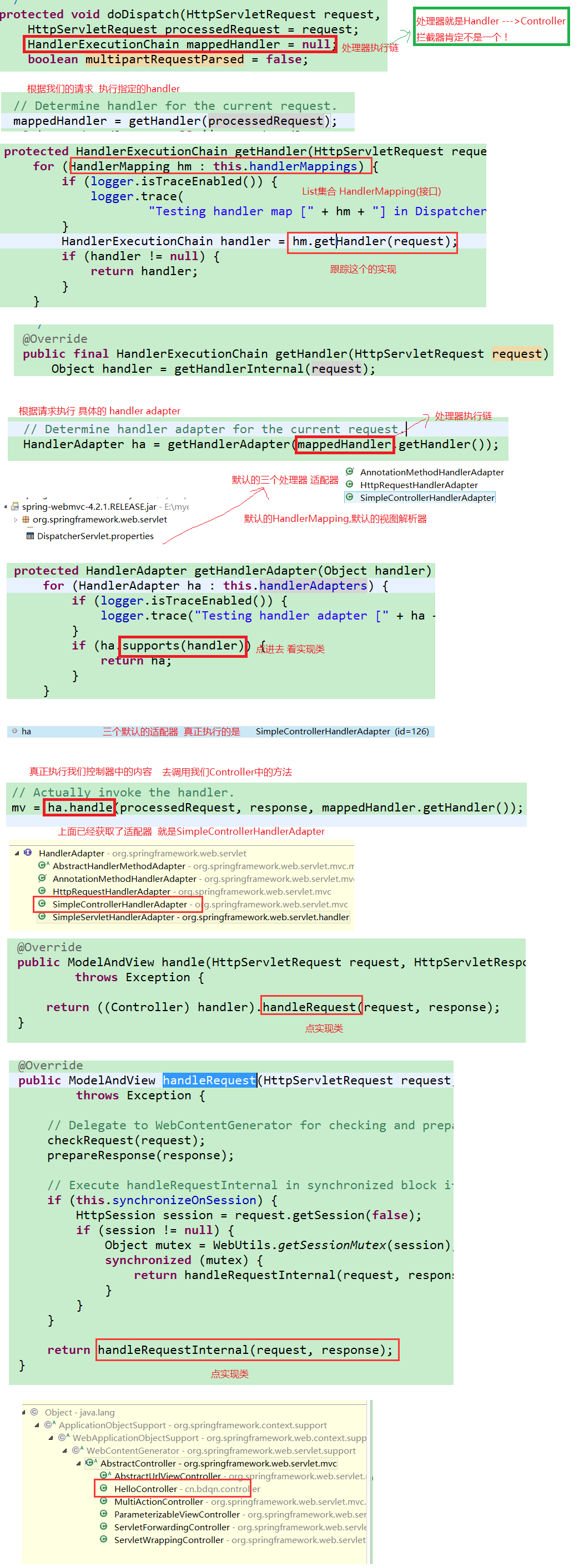Click the ServletWrappingController class icon
Viewport: 579px width, 1568px height.
pyautogui.click(x=104, y=1539)
